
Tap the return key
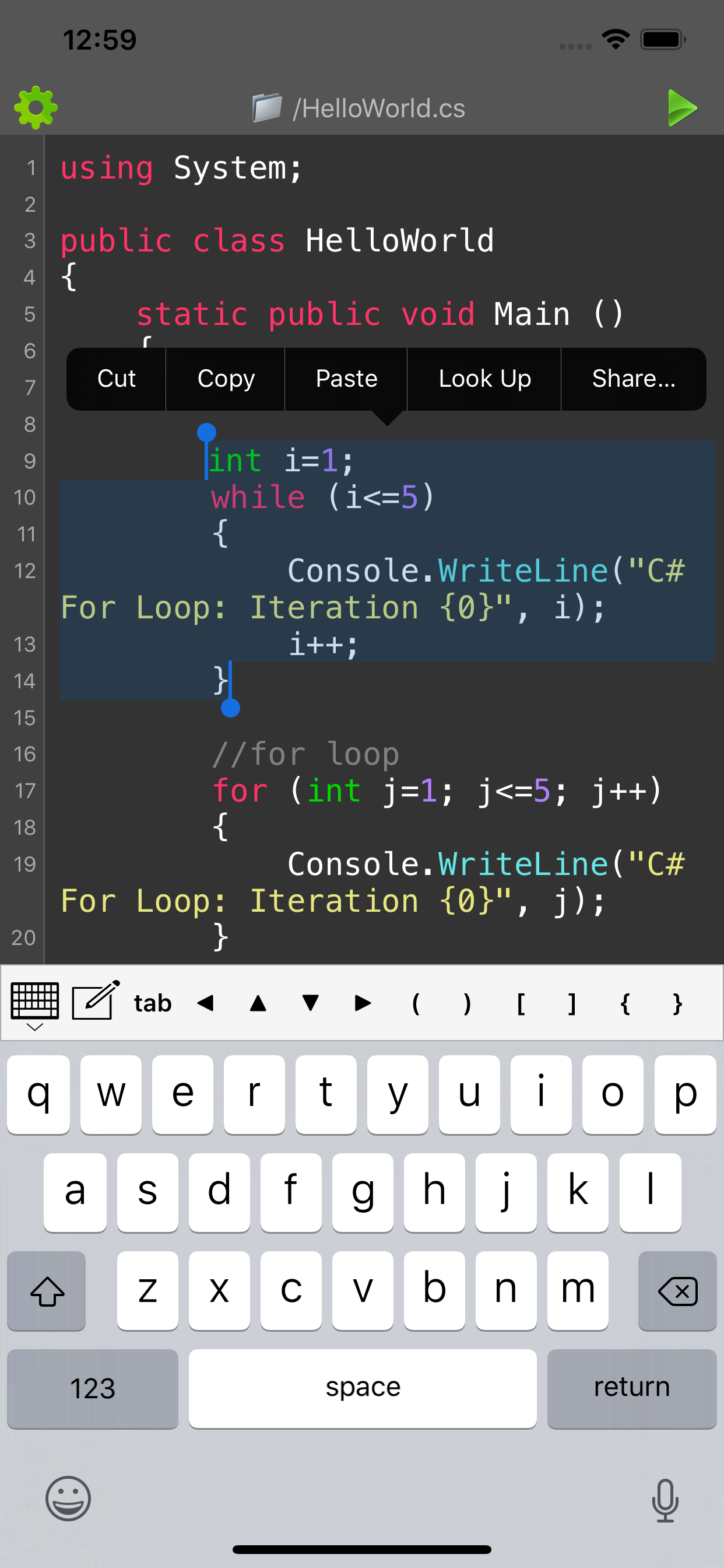tap(631, 1388)
